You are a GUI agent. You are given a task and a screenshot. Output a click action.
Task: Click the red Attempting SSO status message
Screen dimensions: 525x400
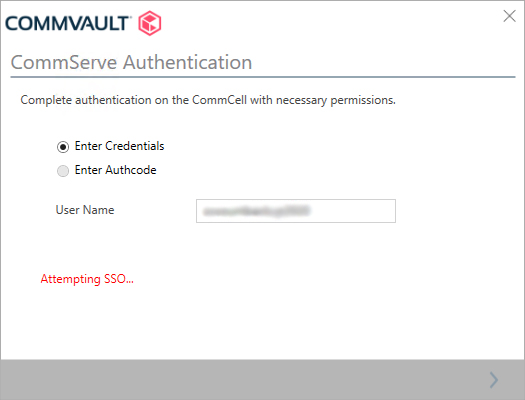tap(87, 279)
